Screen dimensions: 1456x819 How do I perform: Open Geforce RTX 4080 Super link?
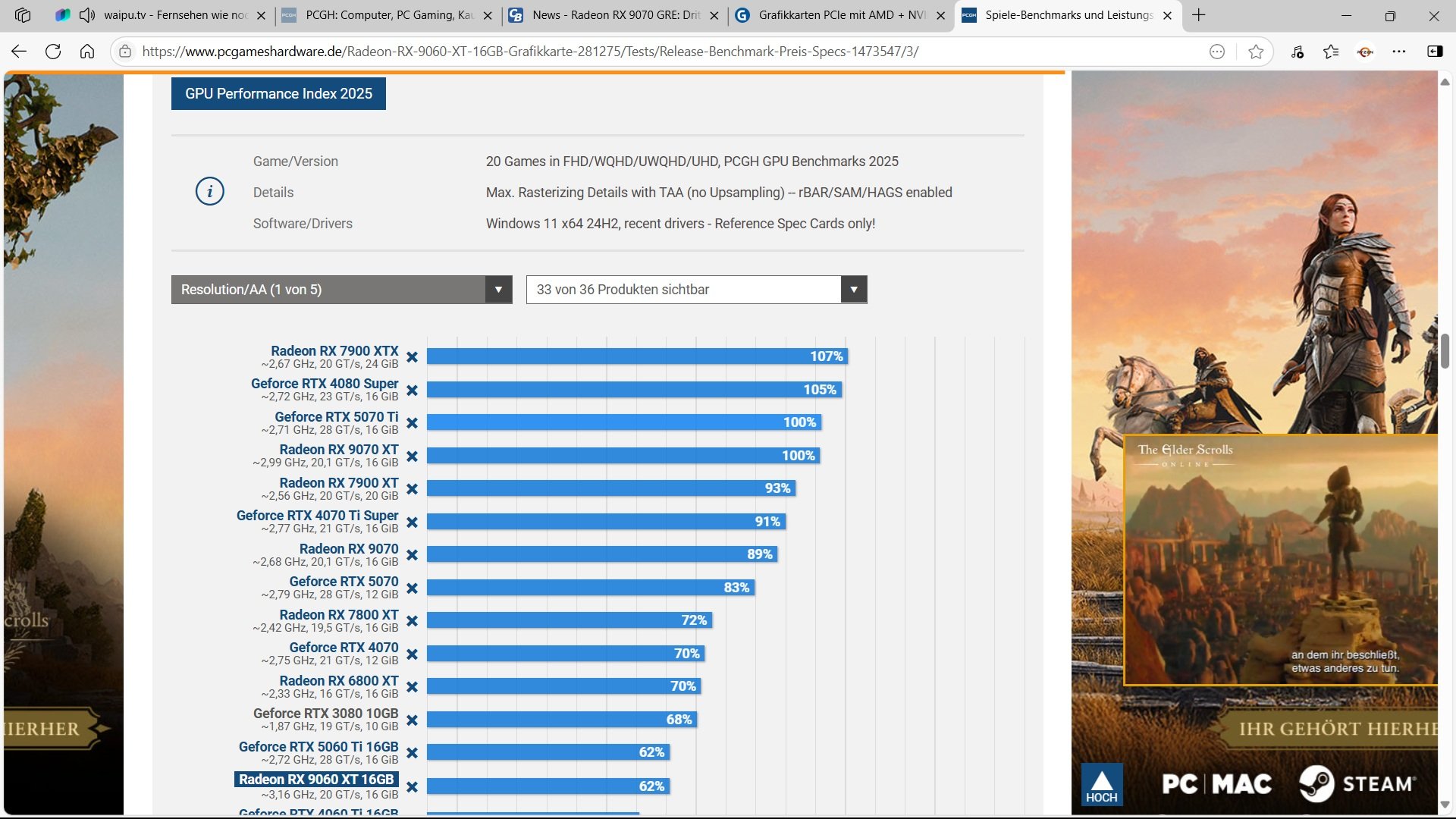(325, 384)
